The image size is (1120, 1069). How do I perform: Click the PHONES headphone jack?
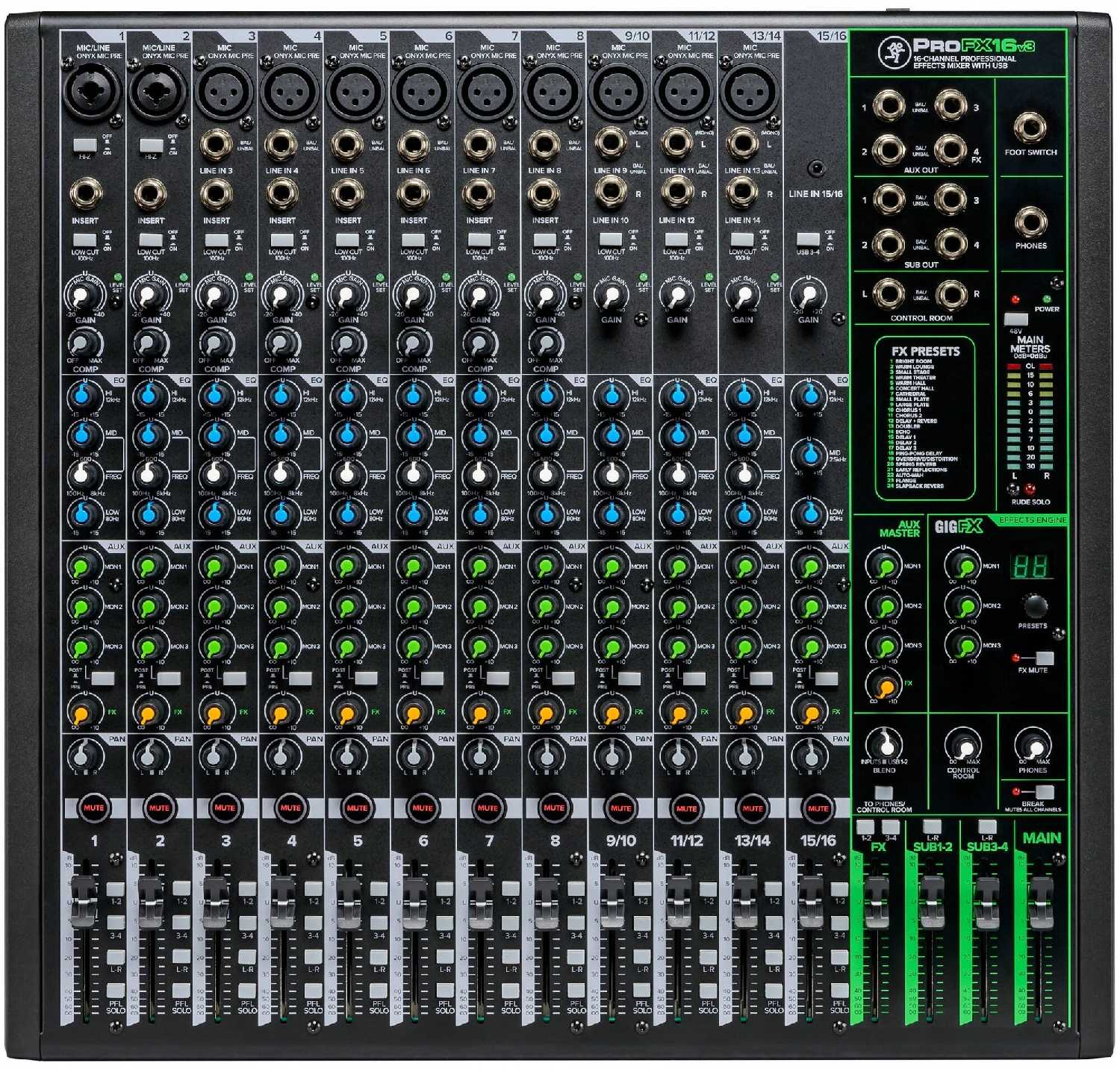pyautogui.click(x=1030, y=222)
